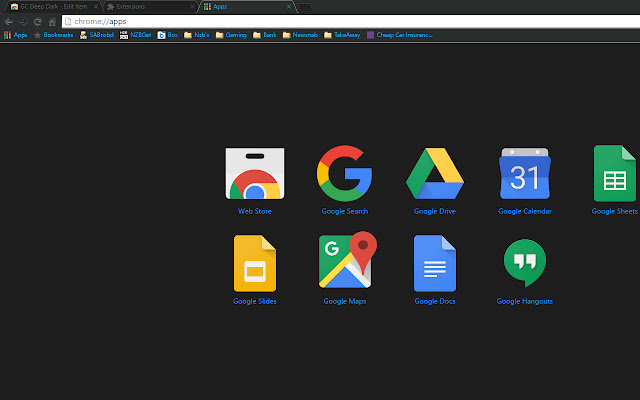Open the SABnzbd bookmark
The height and width of the screenshot is (400, 640).
[x=96, y=35]
